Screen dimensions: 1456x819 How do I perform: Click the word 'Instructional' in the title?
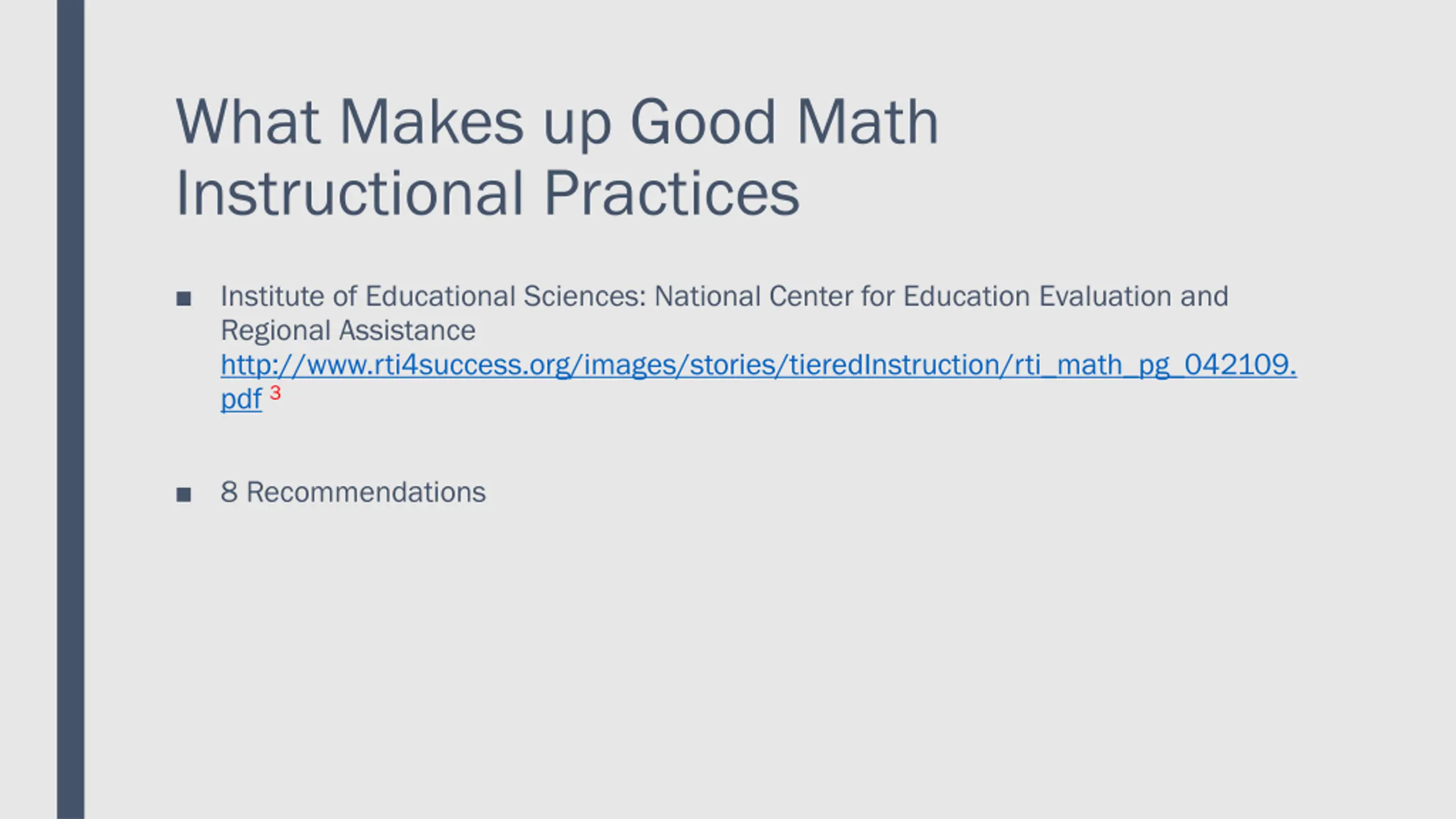[x=349, y=193]
